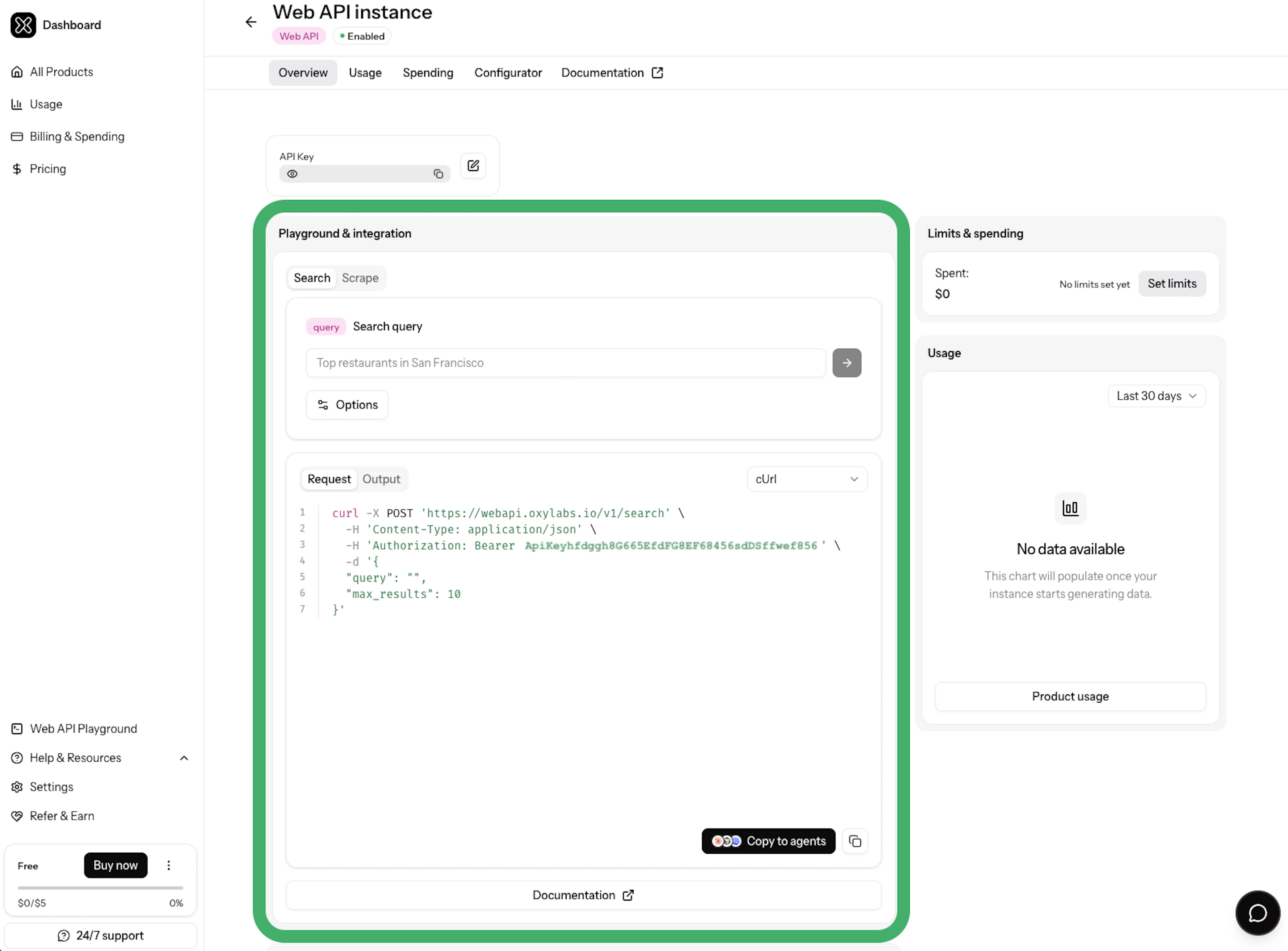Open plan menu with three dots

(x=169, y=865)
